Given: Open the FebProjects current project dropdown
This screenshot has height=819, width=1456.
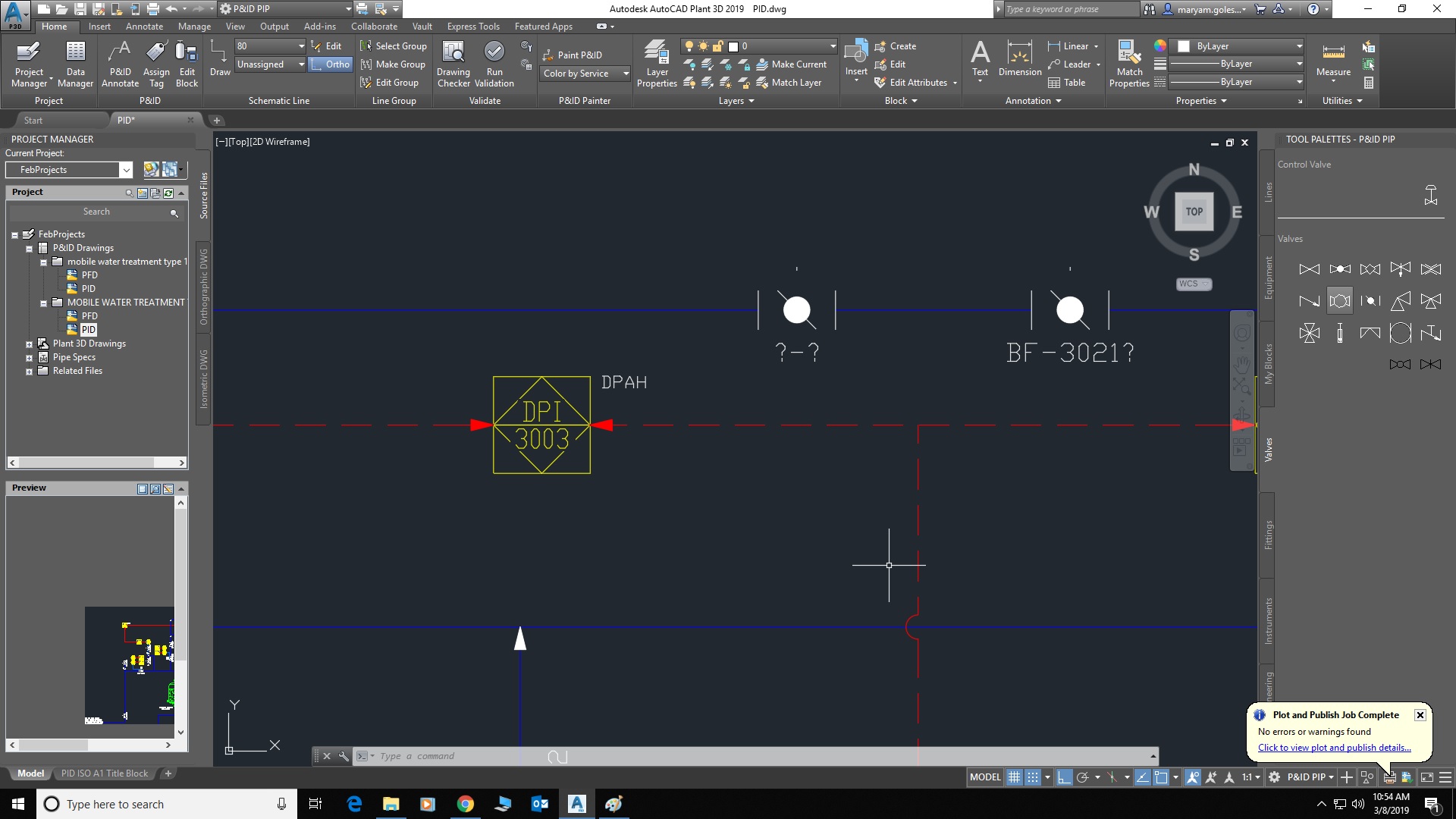Looking at the screenshot, I should tap(70, 170).
